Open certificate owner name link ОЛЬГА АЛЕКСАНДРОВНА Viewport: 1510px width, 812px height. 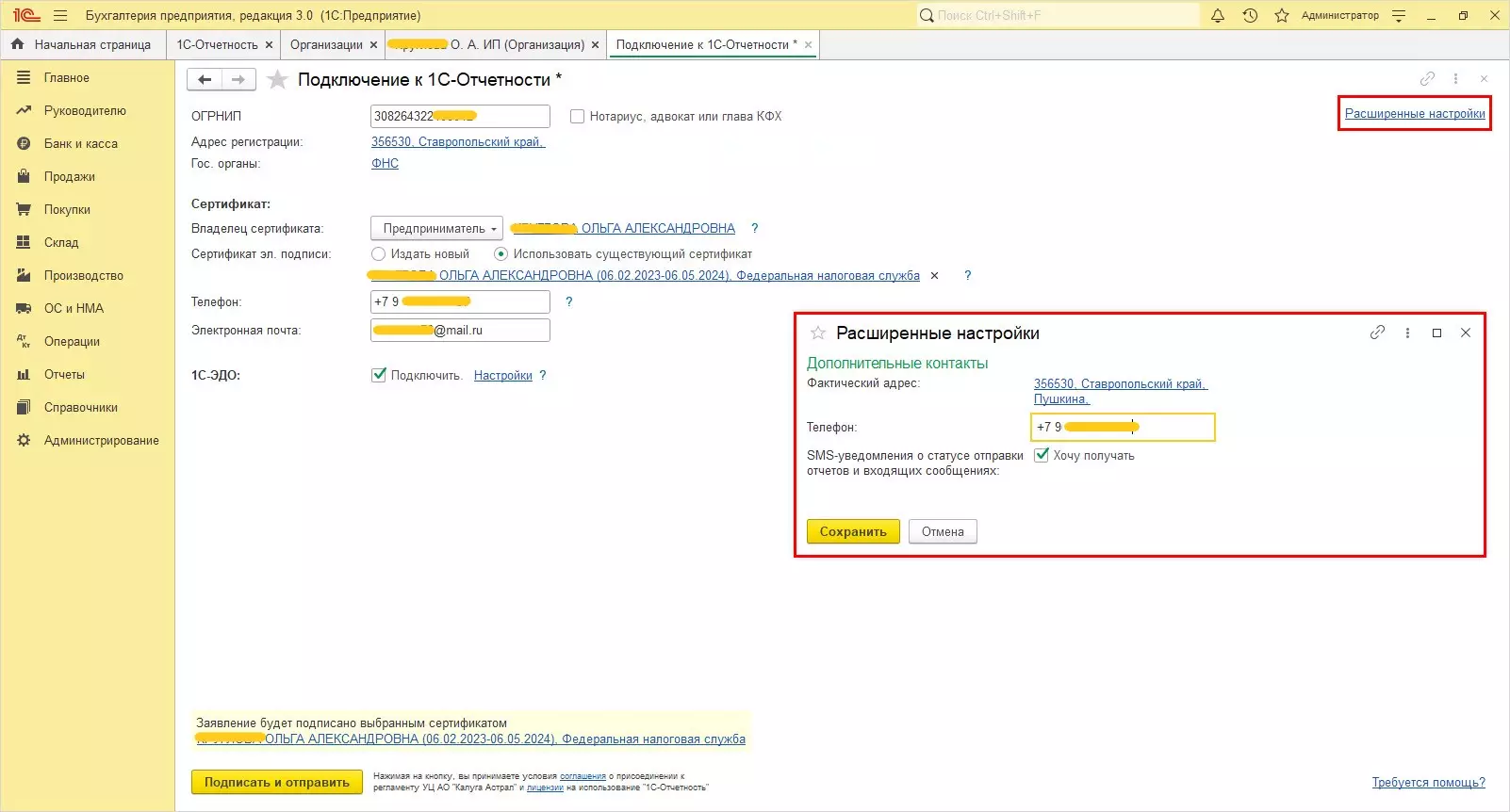pos(623,228)
